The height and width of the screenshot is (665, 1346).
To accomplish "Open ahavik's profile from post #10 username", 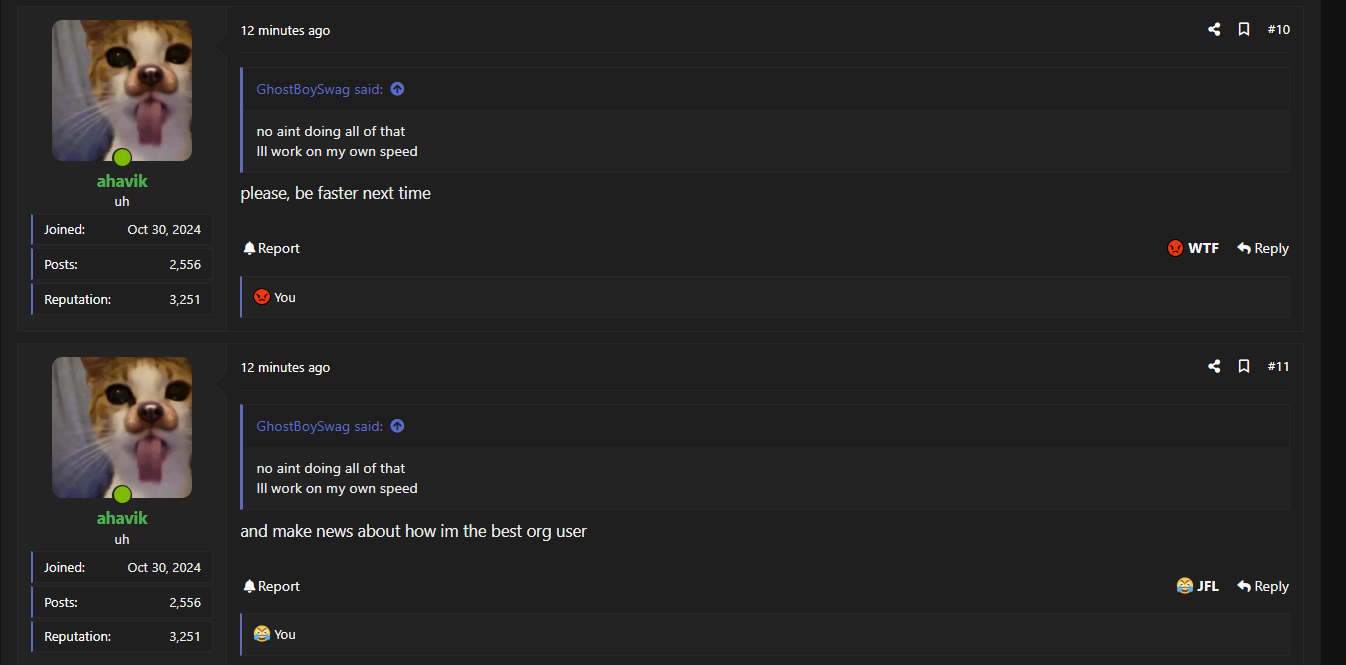I will click(122, 181).
